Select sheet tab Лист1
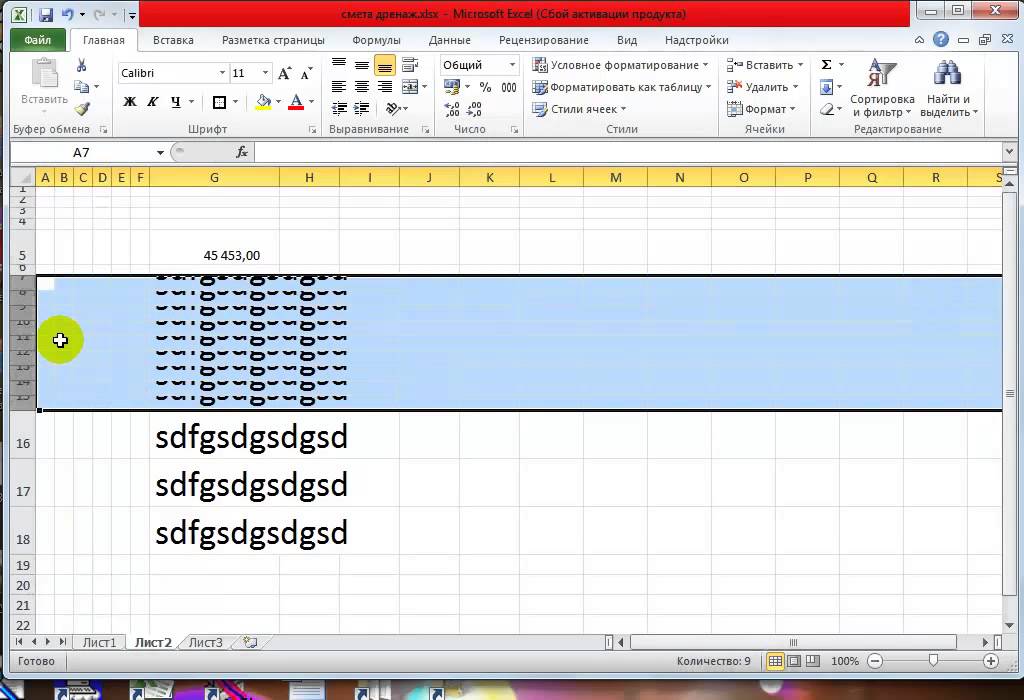1024x700 pixels. (x=99, y=643)
